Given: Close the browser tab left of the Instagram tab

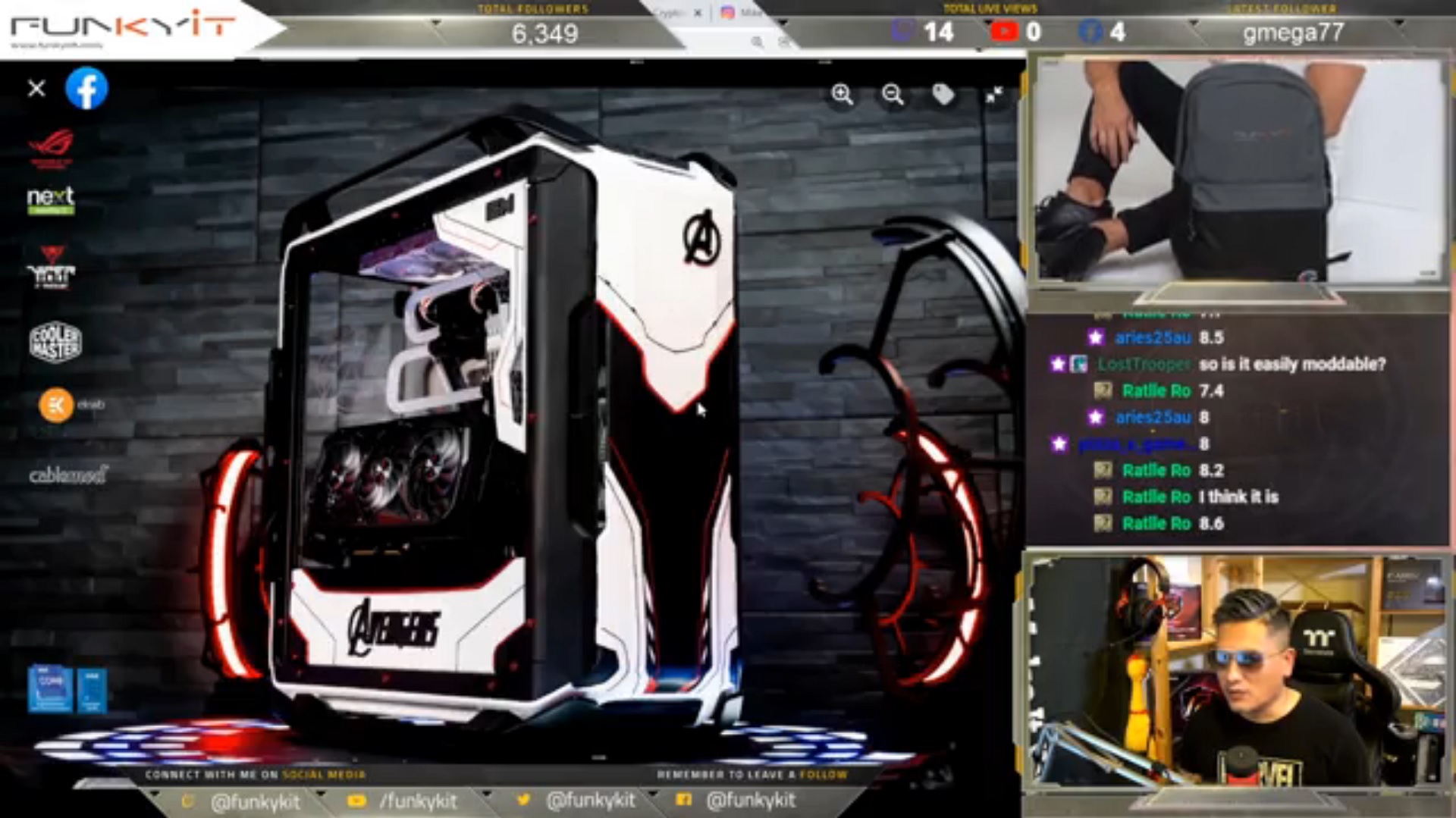Looking at the screenshot, I should (x=698, y=13).
